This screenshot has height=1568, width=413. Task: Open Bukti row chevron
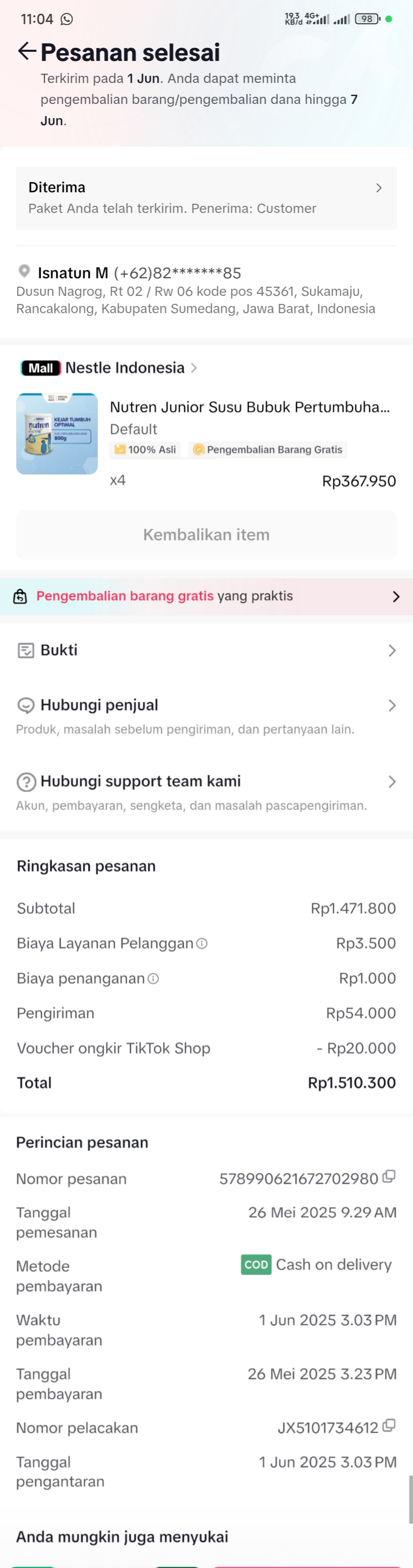click(392, 651)
